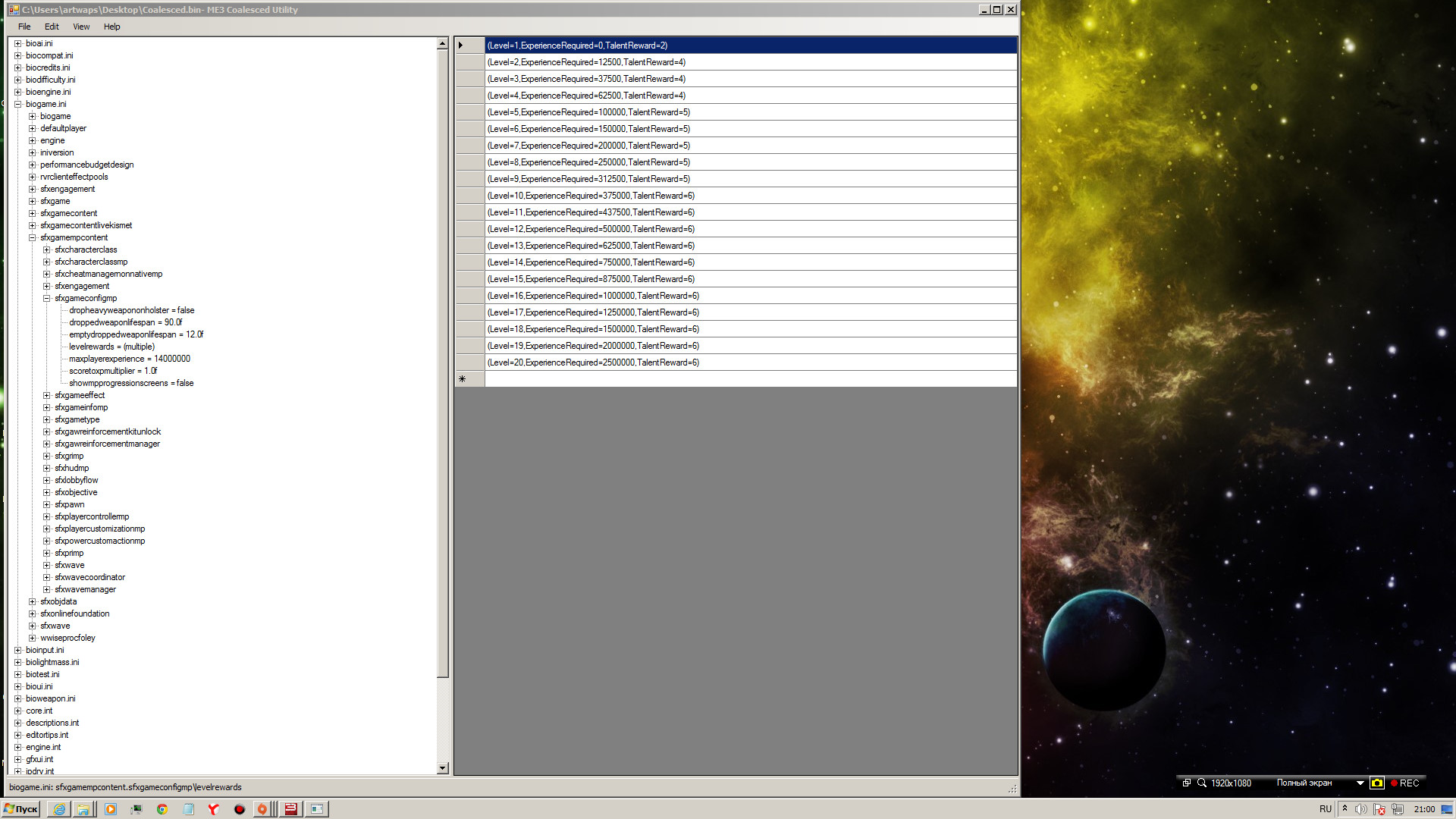The width and height of the screenshot is (1456, 819).
Task: Select the maxplayerexperience tree entry
Action: 129,359
